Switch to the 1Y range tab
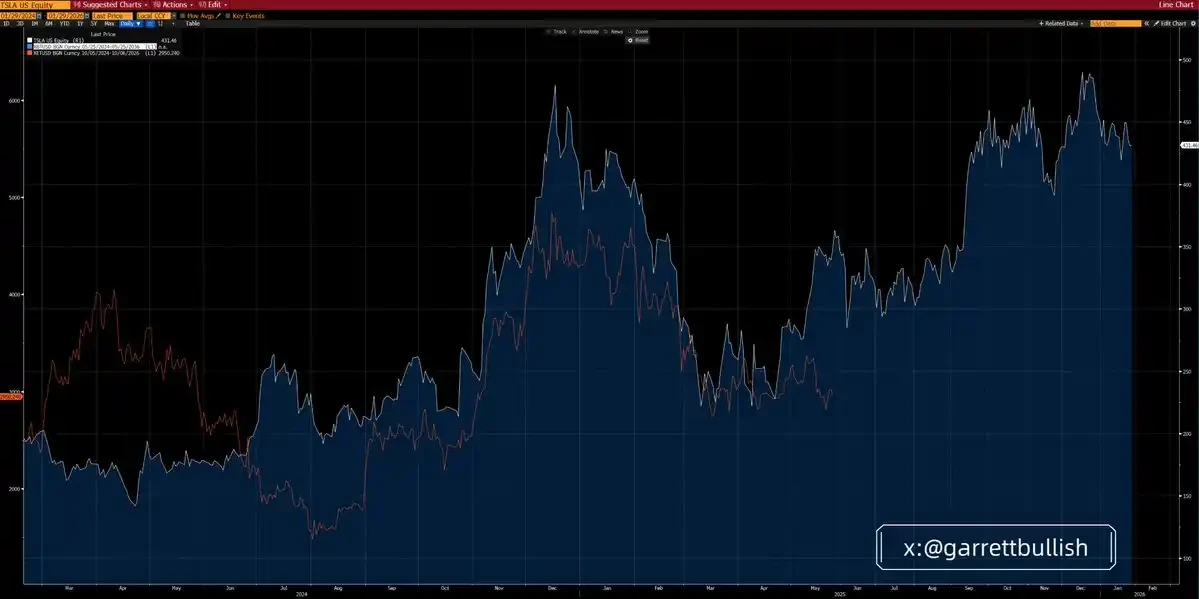The image size is (1199, 599). pyautogui.click(x=79, y=22)
